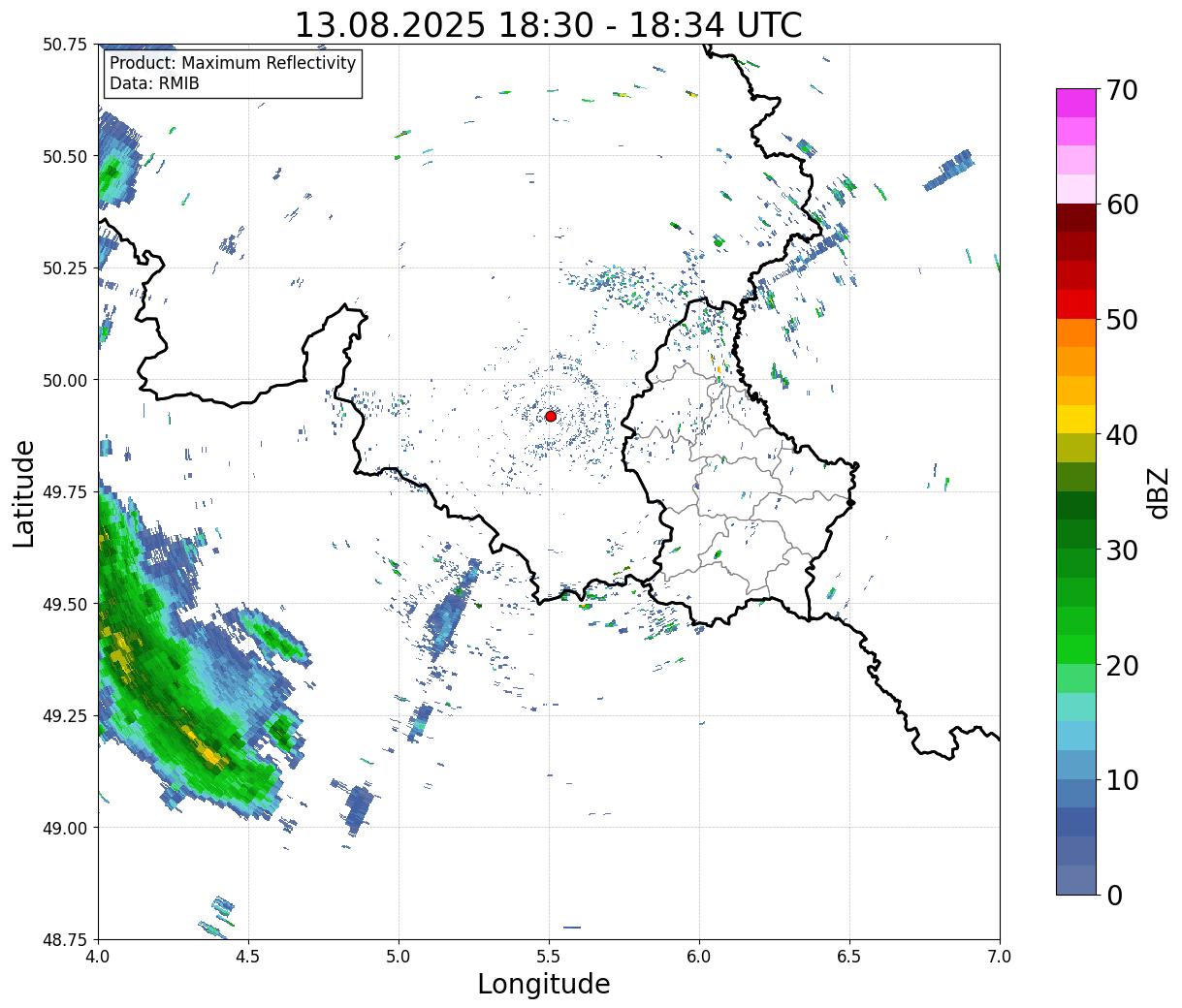Click the turquoise colorbar segment below 20
Viewport: 1182px width, 1008px height.
coord(1076,707)
